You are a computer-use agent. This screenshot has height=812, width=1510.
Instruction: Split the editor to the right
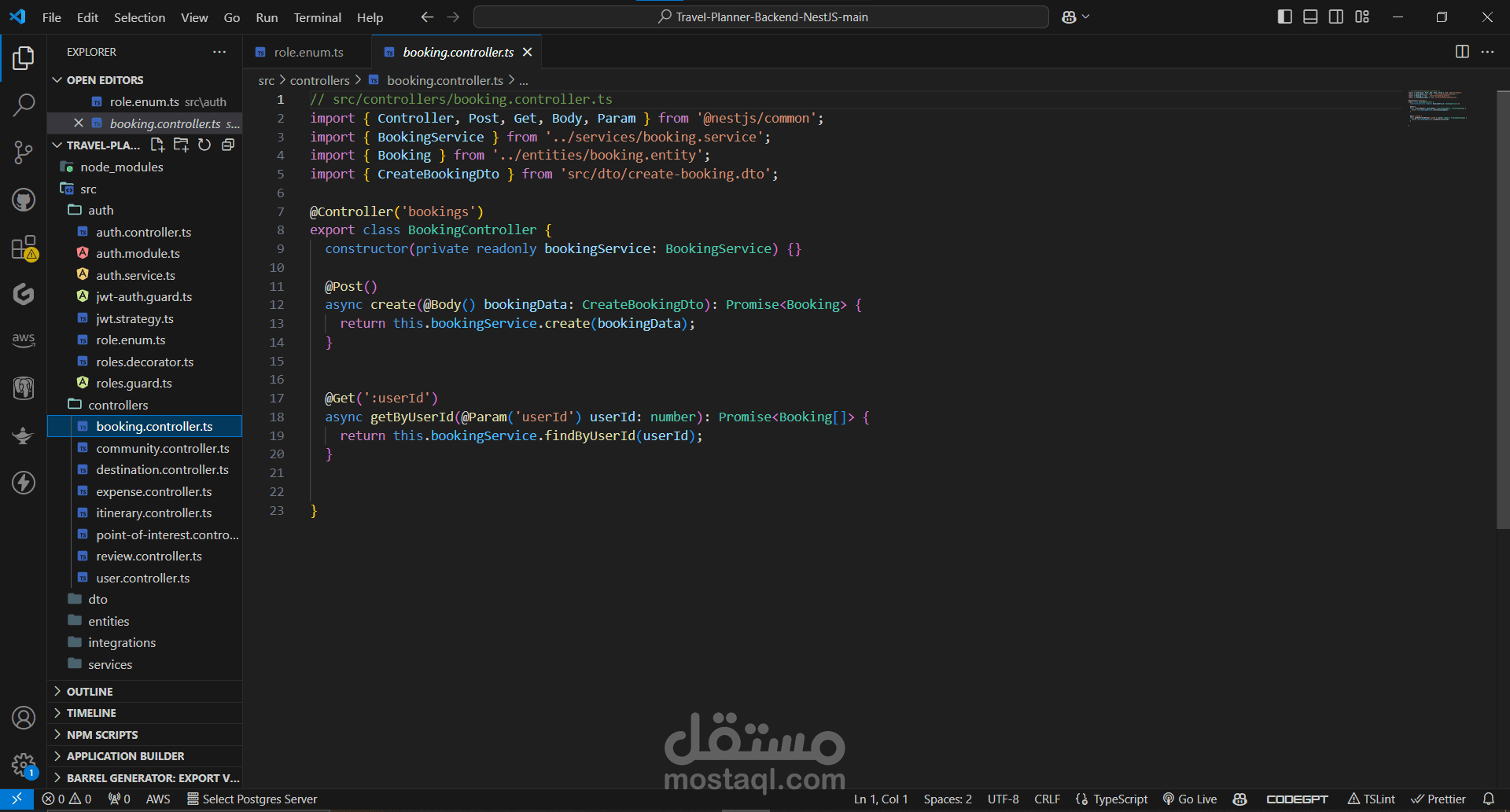click(x=1462, y=52)
